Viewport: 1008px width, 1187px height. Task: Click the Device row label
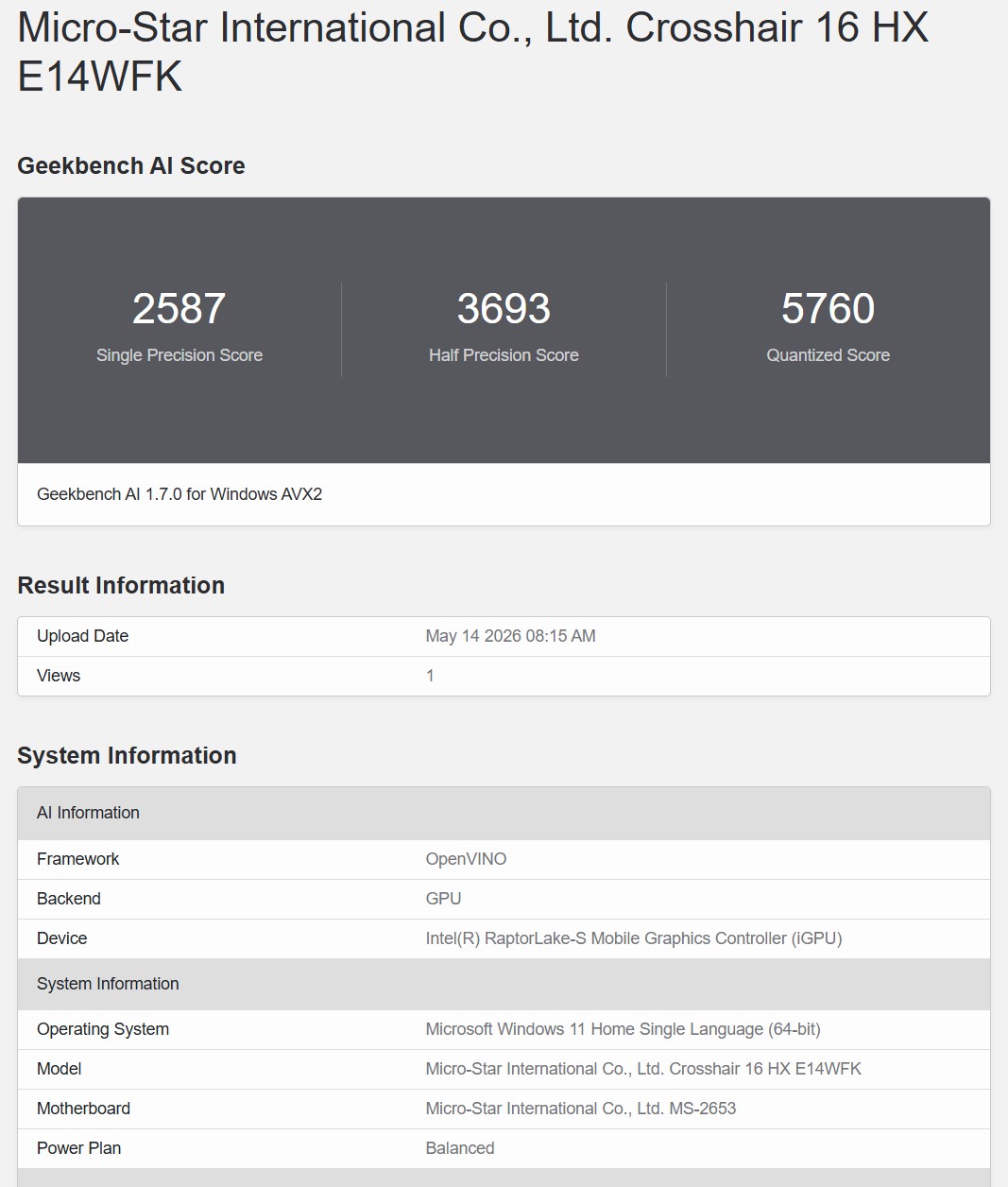click(61, 938)
